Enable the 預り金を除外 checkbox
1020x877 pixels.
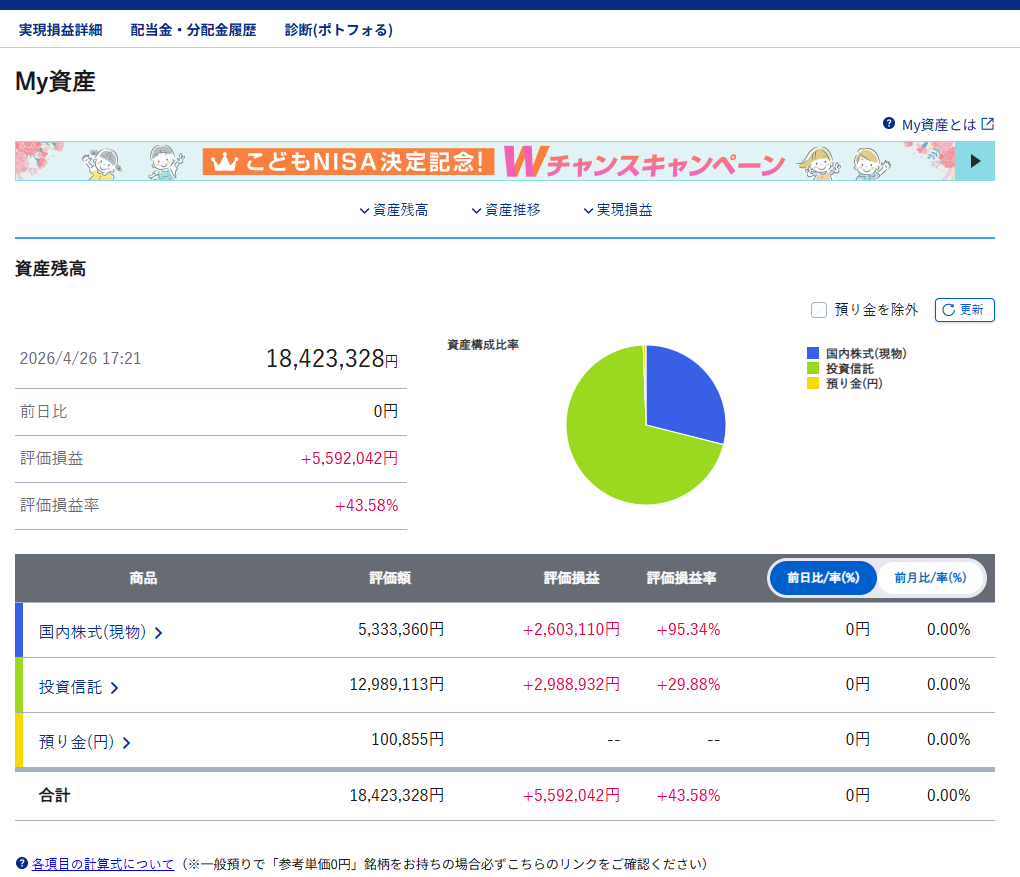[819, 310]
